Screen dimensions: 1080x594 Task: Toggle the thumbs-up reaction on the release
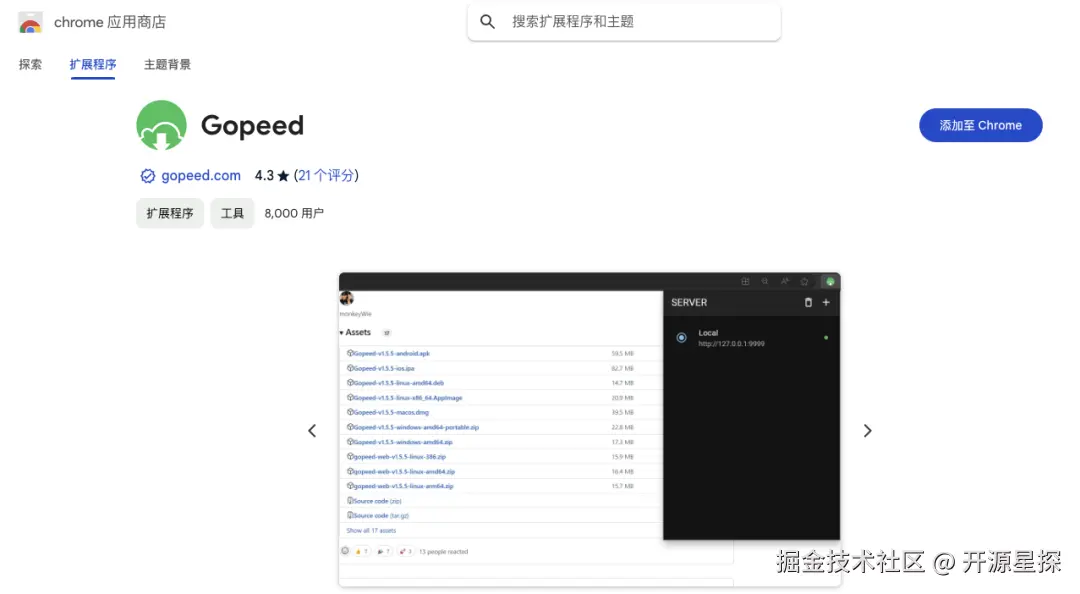(359, 551)
